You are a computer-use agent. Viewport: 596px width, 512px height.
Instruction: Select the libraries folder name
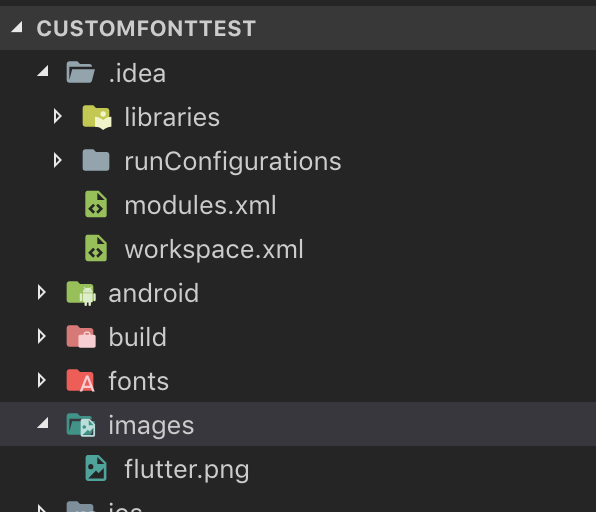[172, 117]
